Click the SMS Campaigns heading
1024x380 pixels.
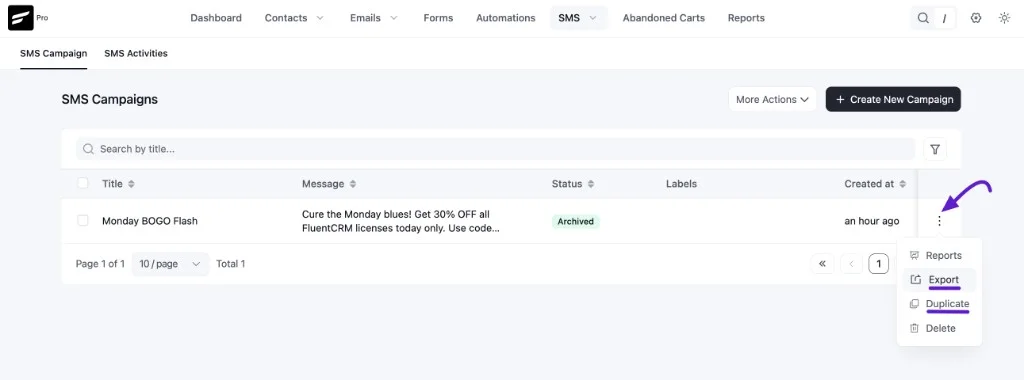pyautogui.click(x=110, y=99)
